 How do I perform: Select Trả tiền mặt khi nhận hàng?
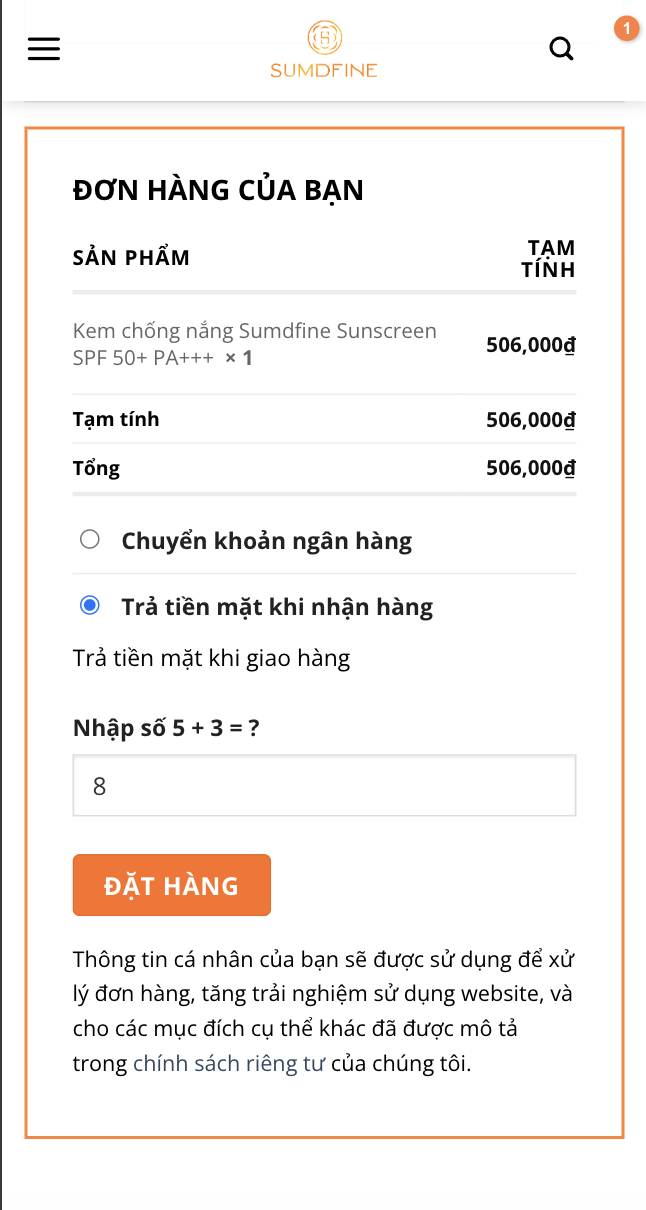pyautogui.click(x=90, y=605)
